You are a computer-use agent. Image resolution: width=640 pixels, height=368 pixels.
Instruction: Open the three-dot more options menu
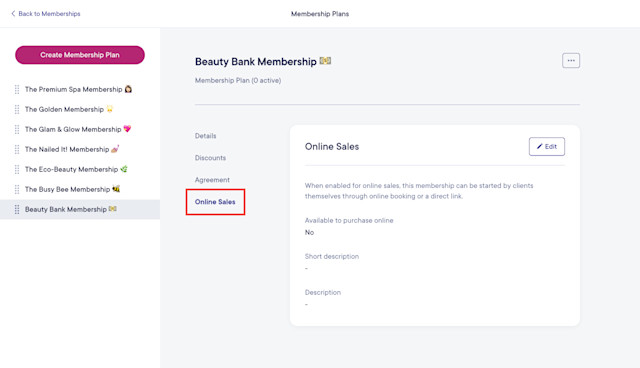click(x=571, y=60)
